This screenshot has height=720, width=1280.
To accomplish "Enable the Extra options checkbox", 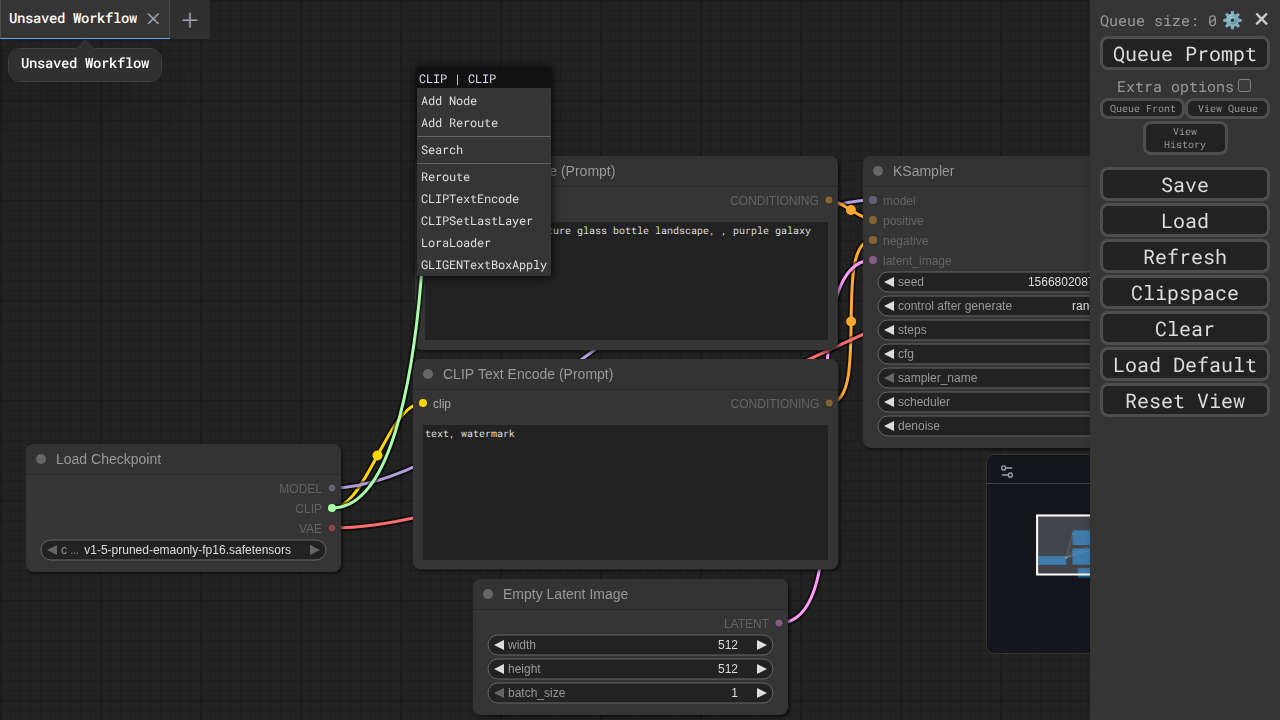I will (x=1244, y=86).
